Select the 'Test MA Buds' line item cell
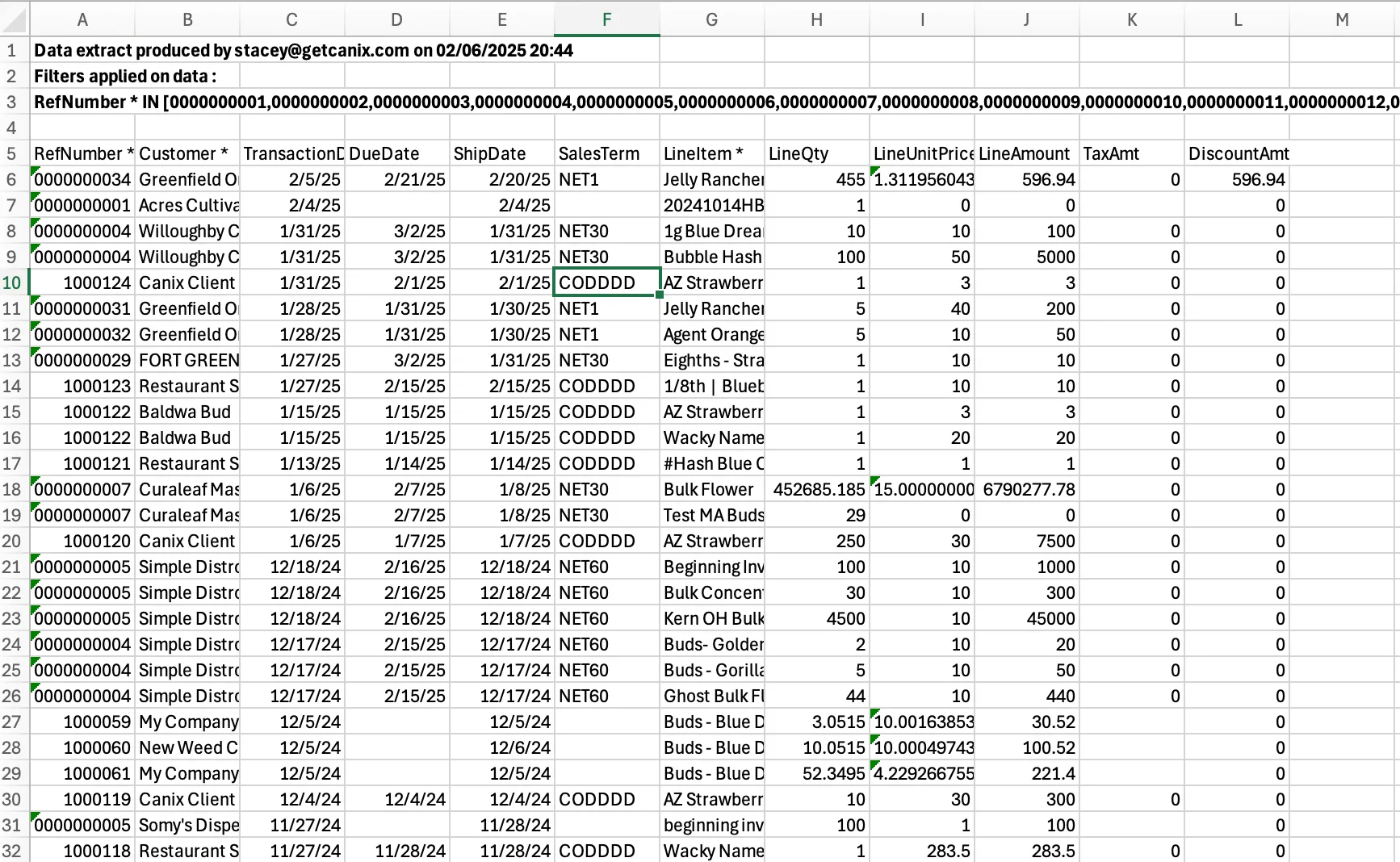The height and width of the screenshot is (862, 1400). click(x=712, y=516)
